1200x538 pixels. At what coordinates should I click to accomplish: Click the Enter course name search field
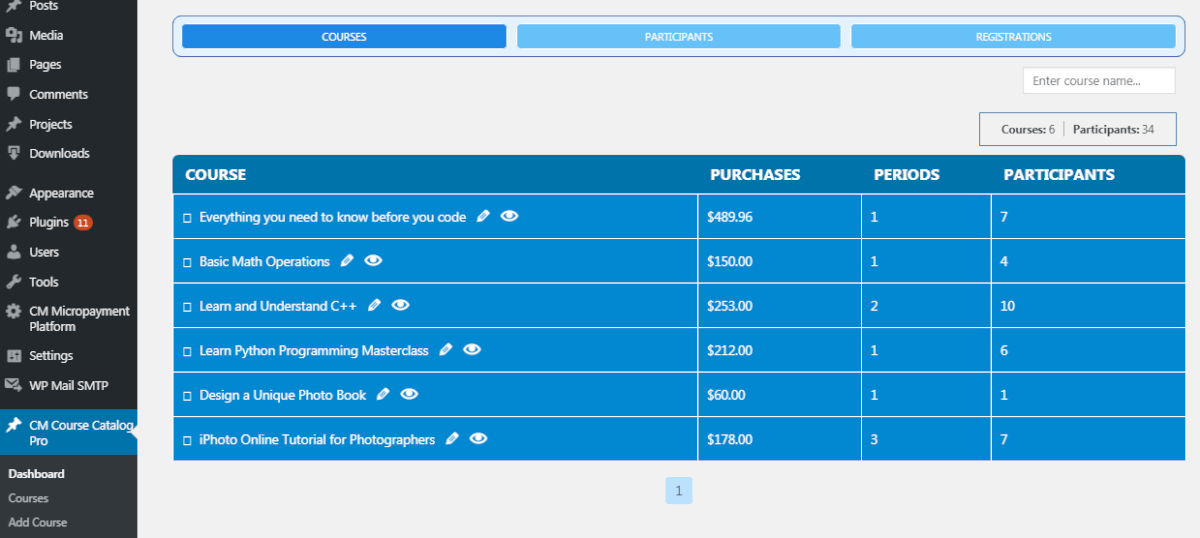point(1098,81)
